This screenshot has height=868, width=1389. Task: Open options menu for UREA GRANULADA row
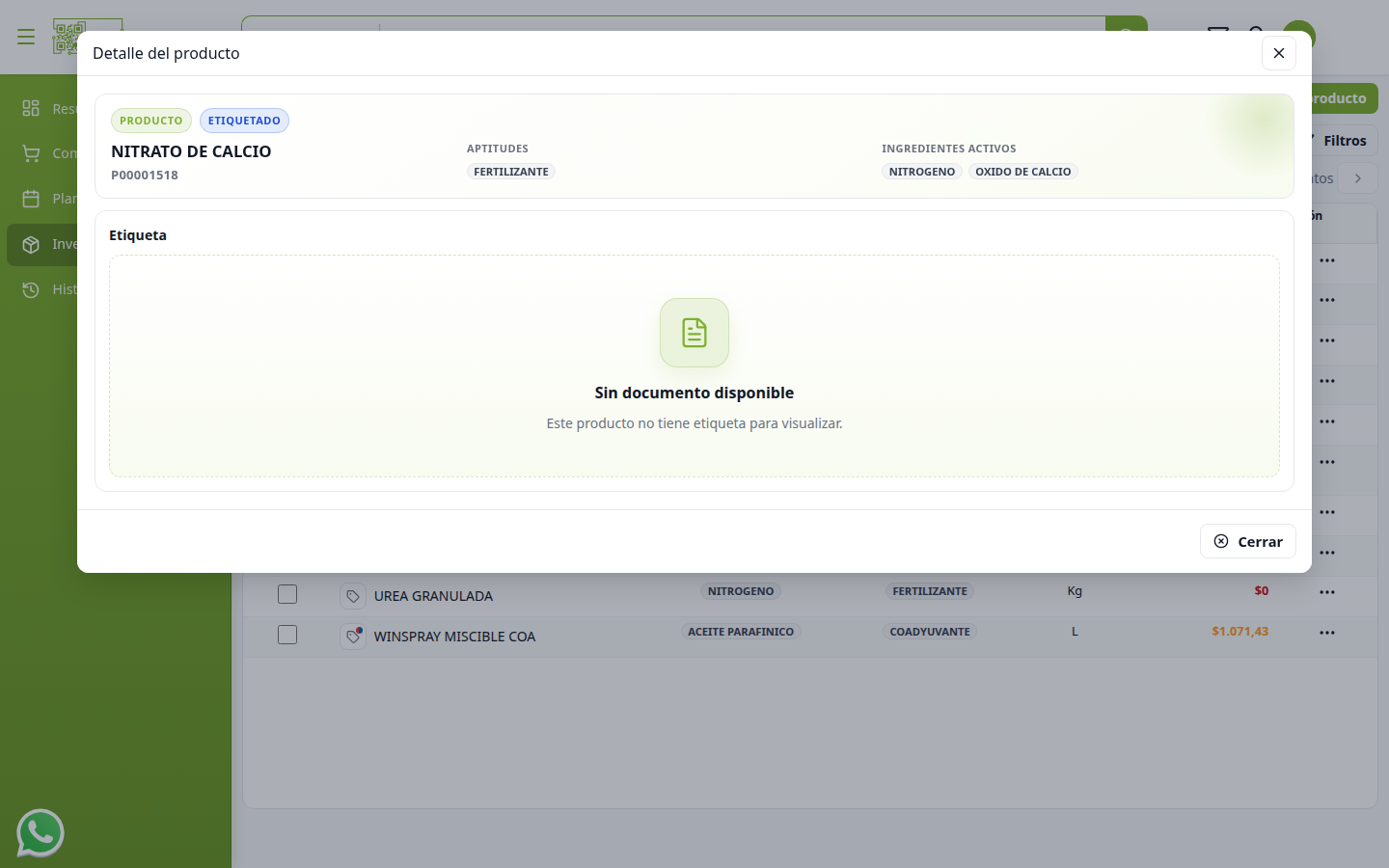click(x=1327, y=592)
